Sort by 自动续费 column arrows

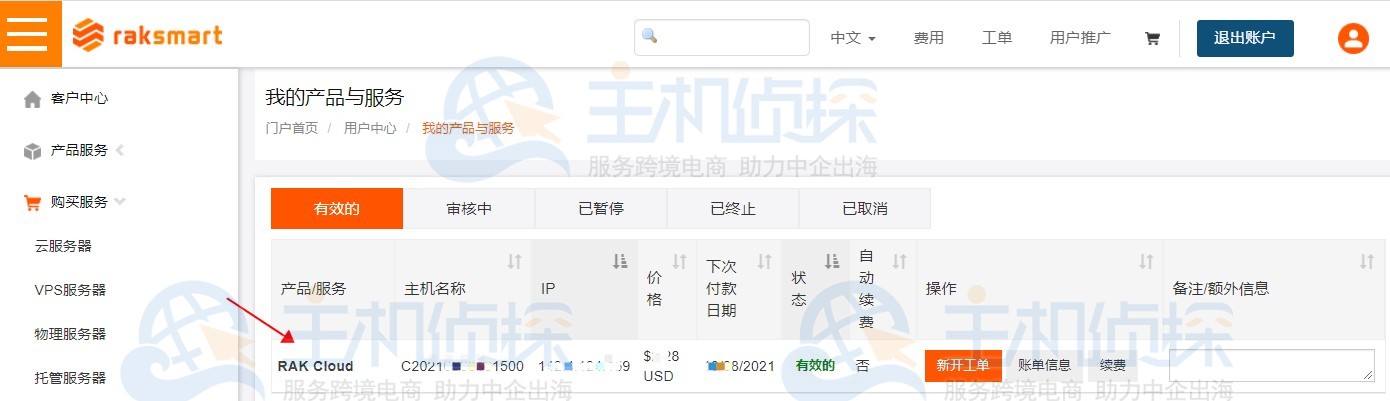899,261
